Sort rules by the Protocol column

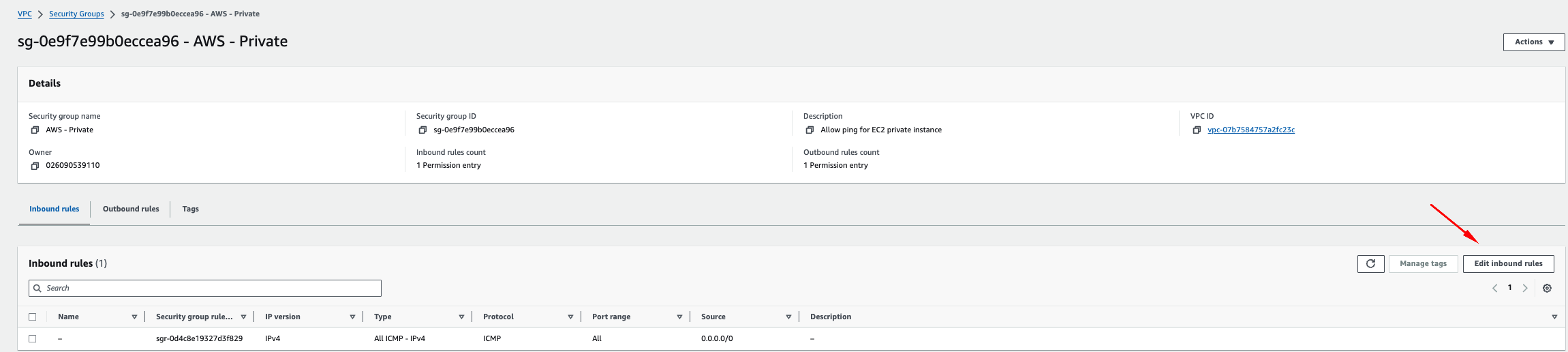point(570,317)
